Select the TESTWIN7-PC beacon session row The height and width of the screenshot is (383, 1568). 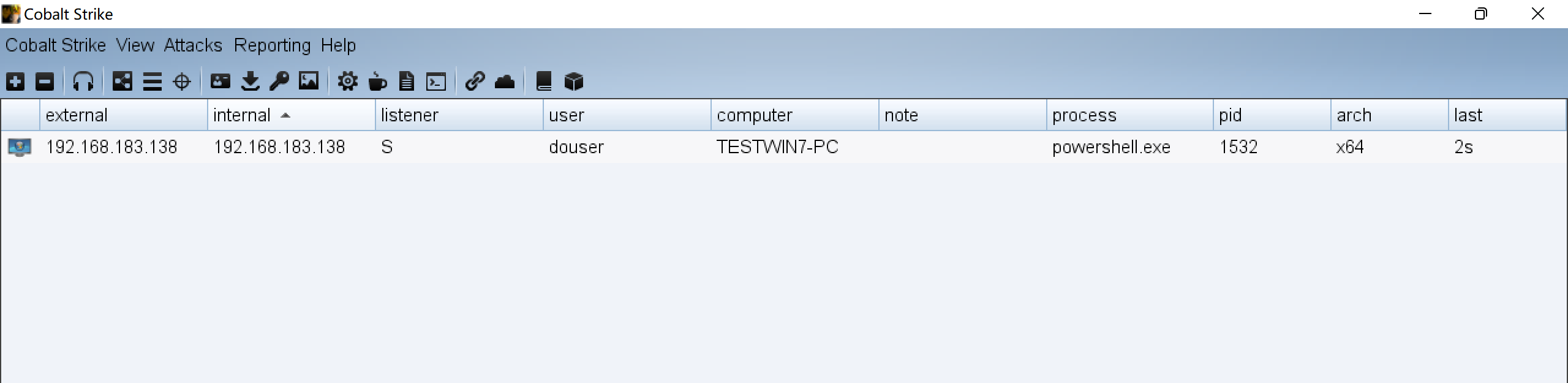pyautogui.click(x=783, y=147)
